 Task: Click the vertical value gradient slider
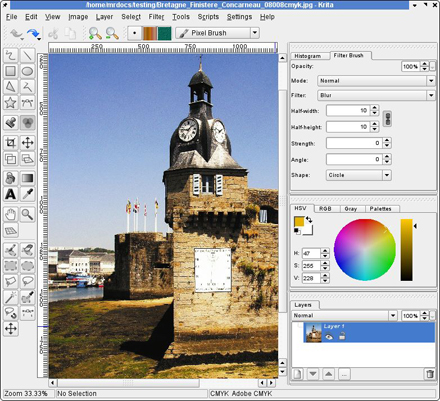[406, 250]
